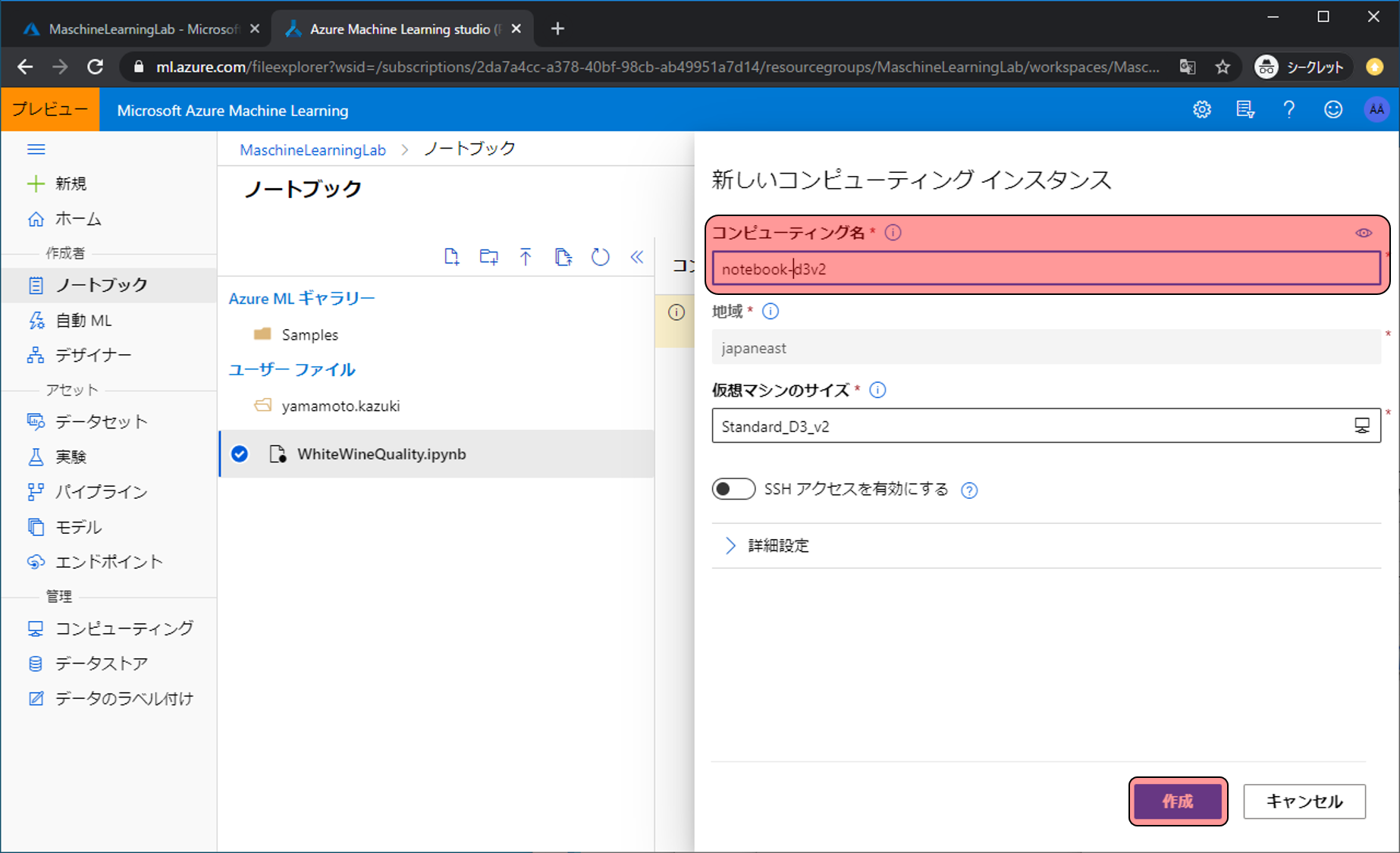Open 自動 ML in the left navigation

tap(83, 321)
